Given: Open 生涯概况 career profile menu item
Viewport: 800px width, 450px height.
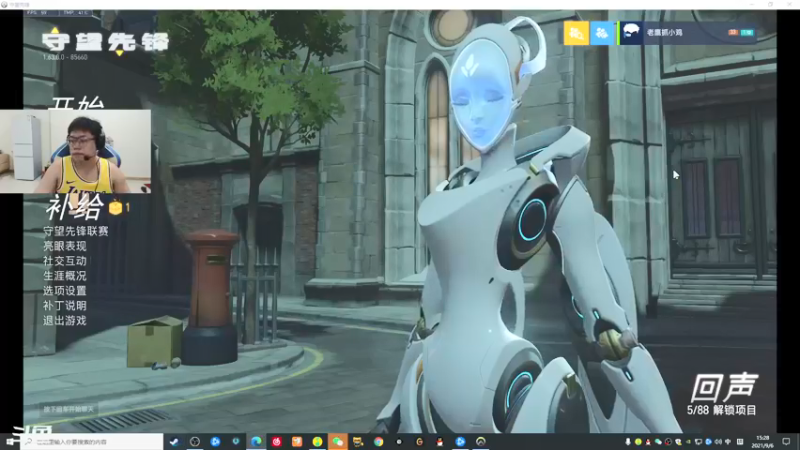Looking at the screenshot, I should tap(65, 276).
